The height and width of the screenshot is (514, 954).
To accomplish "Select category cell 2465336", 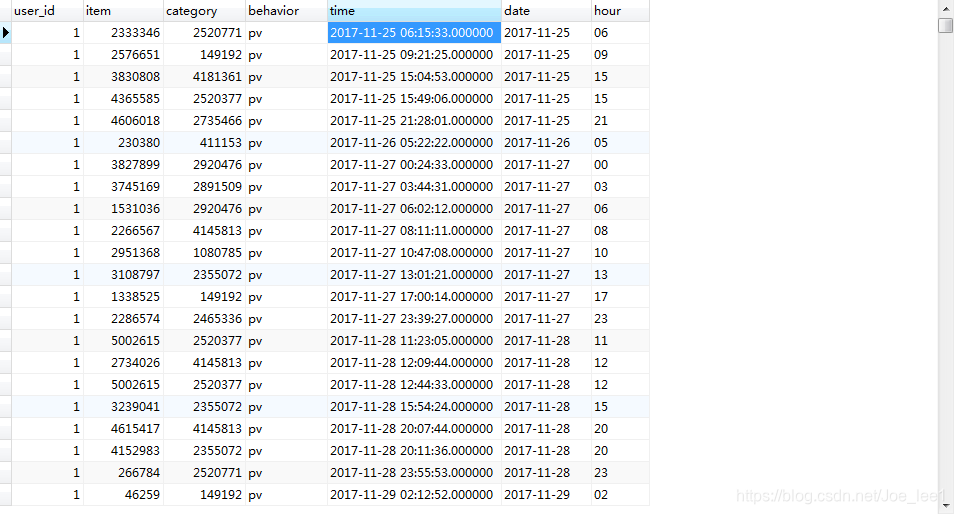I will (204, 319).
